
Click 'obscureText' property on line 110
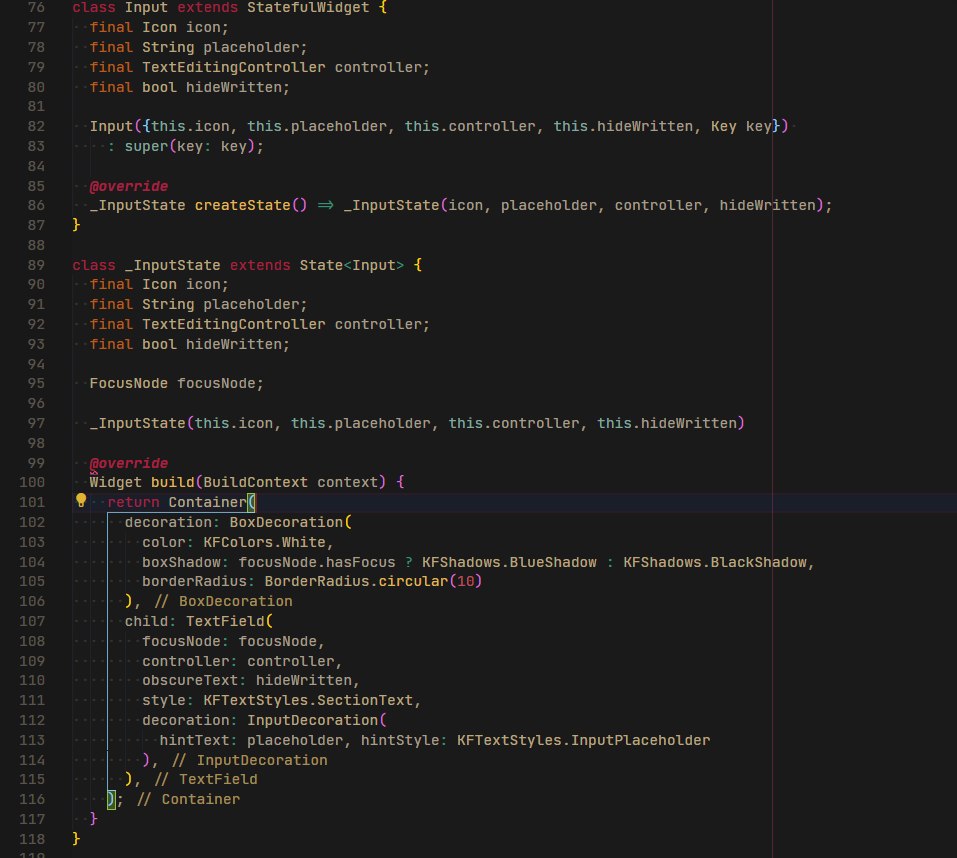(190, 680)
